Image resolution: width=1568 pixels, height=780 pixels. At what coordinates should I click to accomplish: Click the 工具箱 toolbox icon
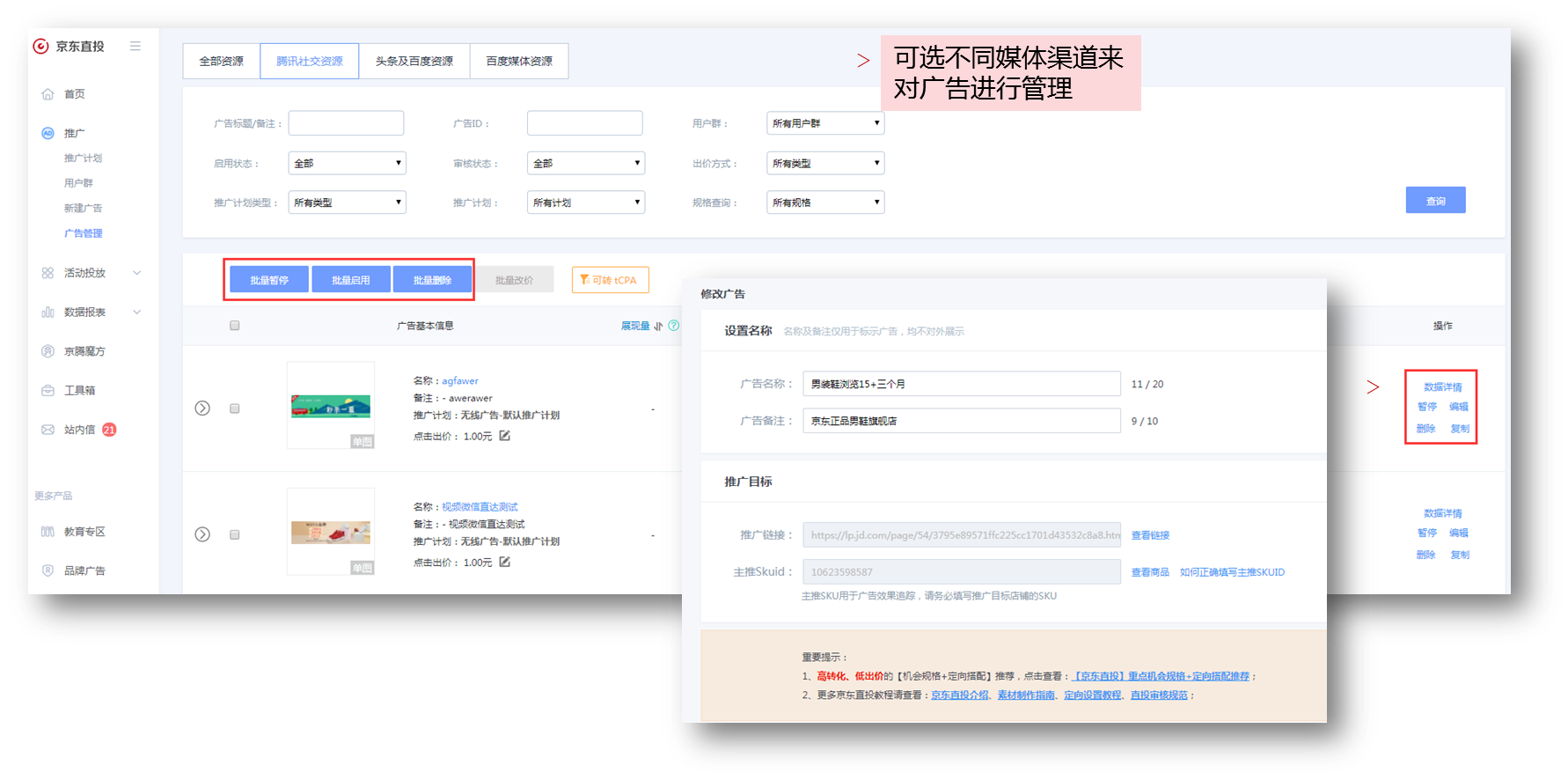48,390
